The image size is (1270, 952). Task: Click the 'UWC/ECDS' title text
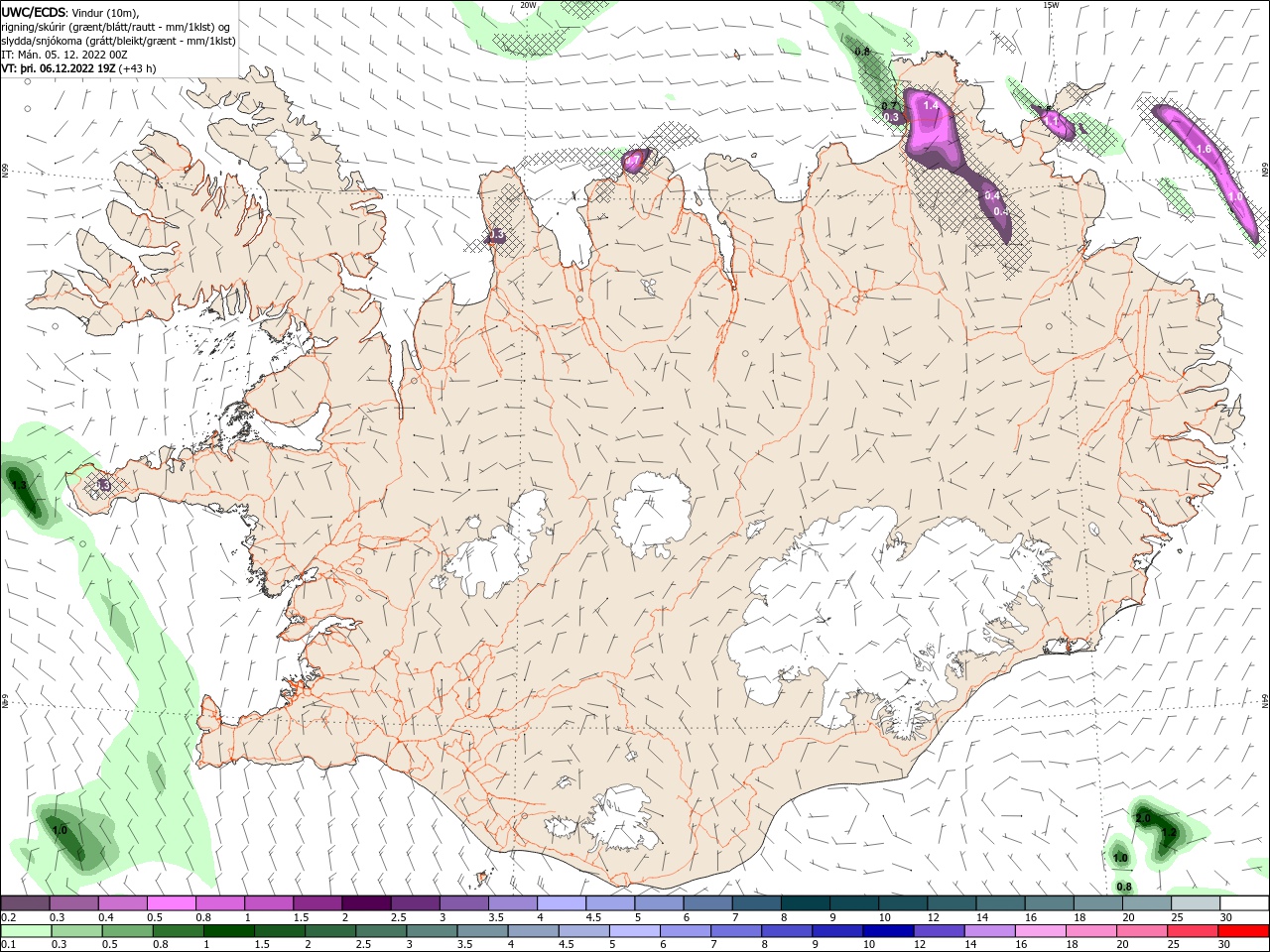33,12
